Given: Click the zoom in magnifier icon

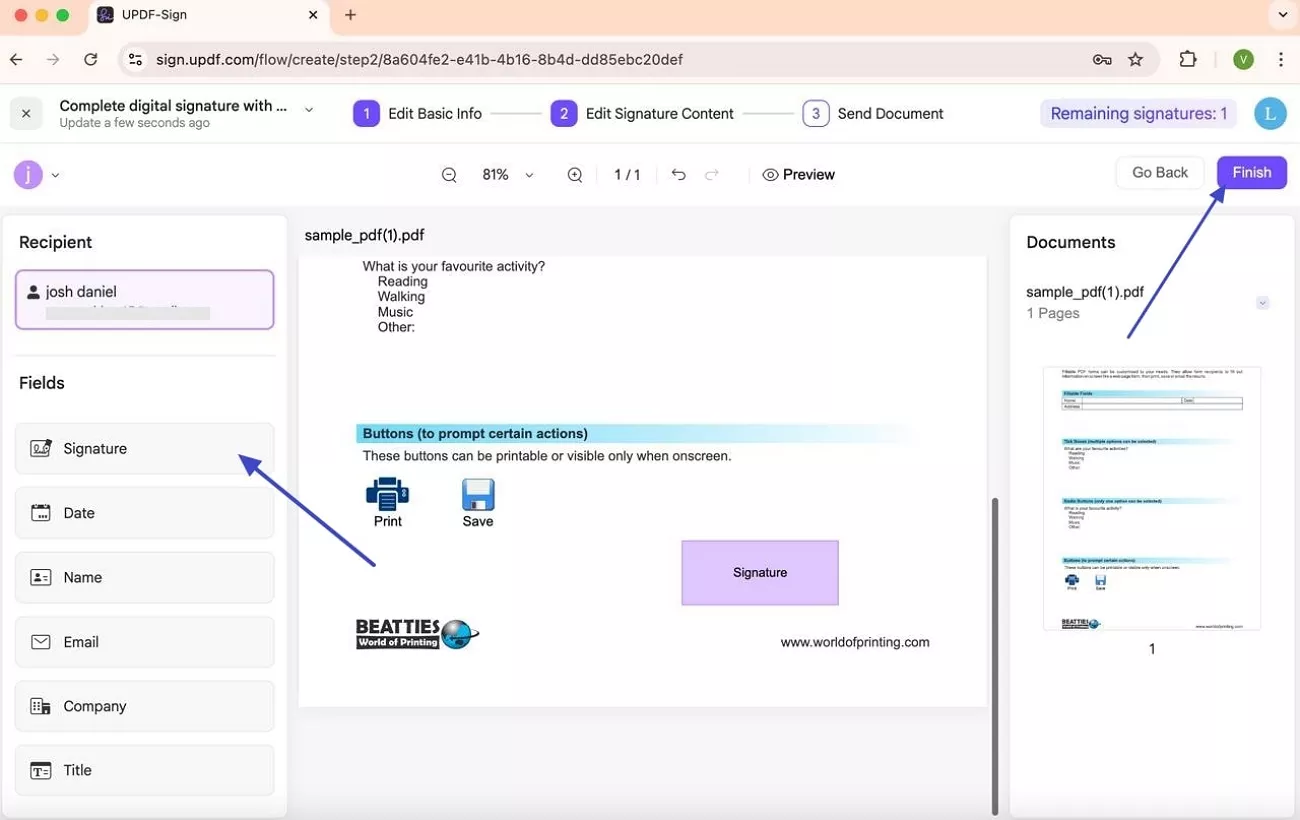Looking at the screenshot, I should (x=575, y=175).
